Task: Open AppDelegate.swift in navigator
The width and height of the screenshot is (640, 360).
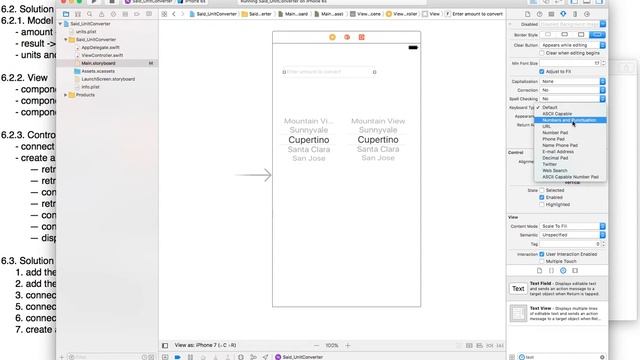Action: 100,47
